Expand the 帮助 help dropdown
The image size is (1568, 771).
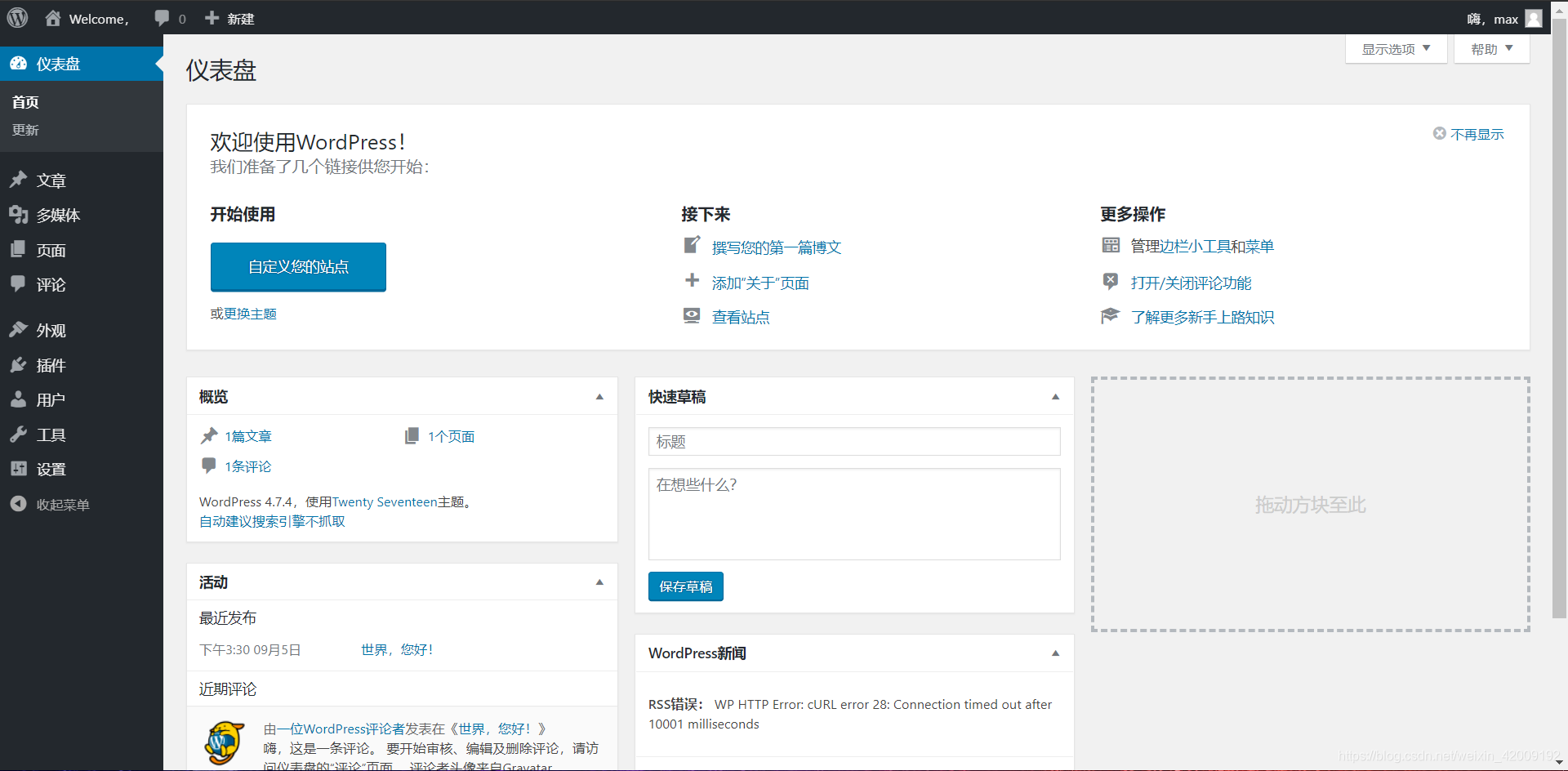tap(1491, 49)
